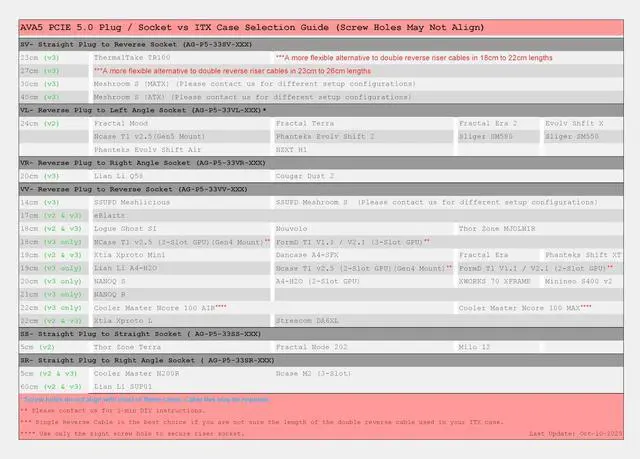
Task: Click the red note about 18cm to 22cm lengths
Action: pos(414,58)
